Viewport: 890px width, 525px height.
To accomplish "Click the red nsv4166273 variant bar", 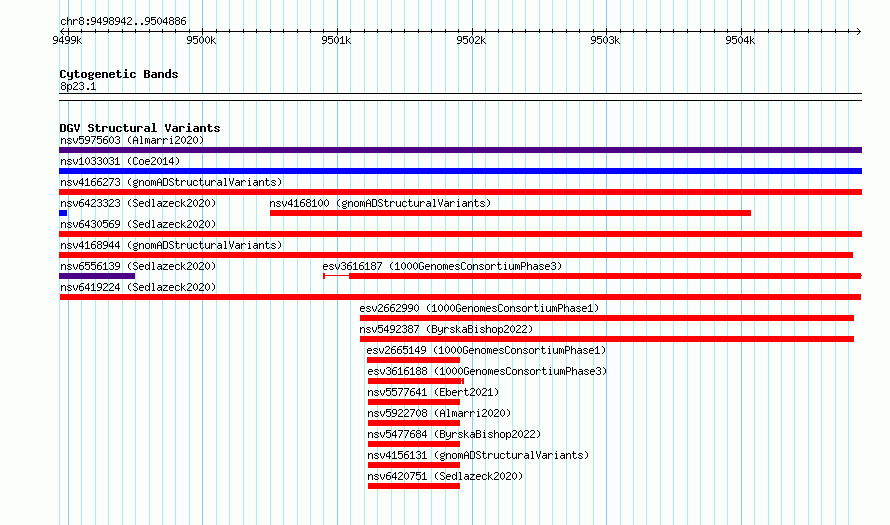I will click(460, 192).
